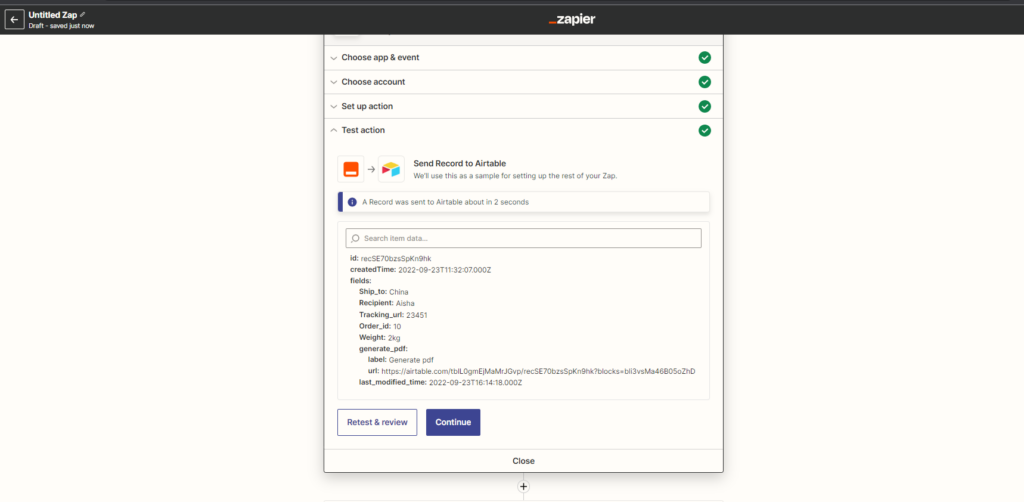1024x502 pixels.
Task: Click the Retest & review button
Action: (x=377, y=422)
